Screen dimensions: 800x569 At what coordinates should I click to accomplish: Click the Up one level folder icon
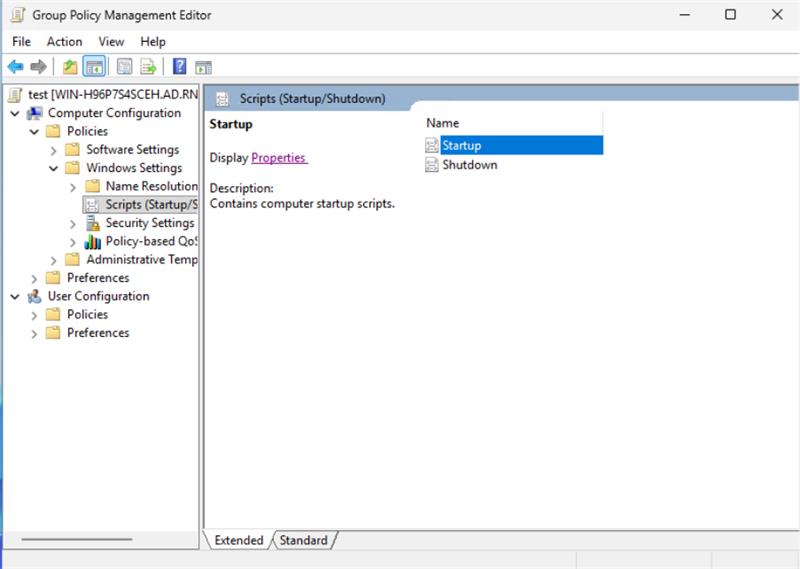pos(69,67)
